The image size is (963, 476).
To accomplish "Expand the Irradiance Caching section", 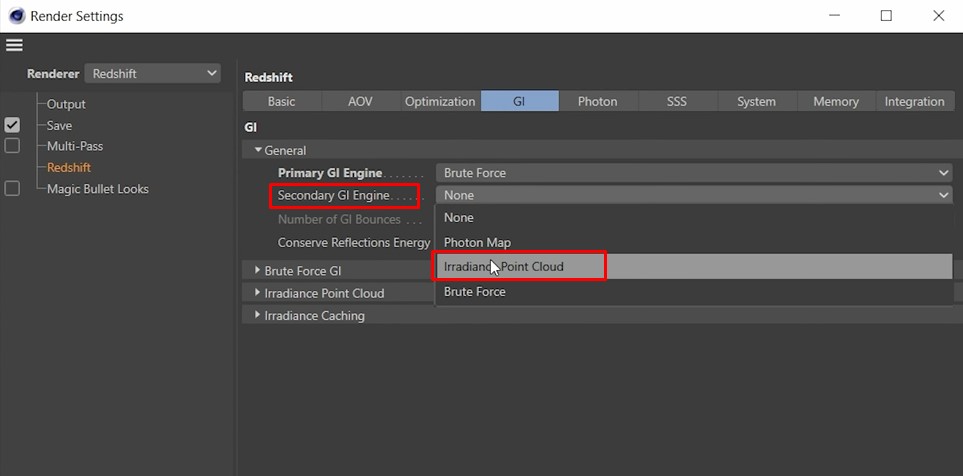I will [x=257, y=315].
